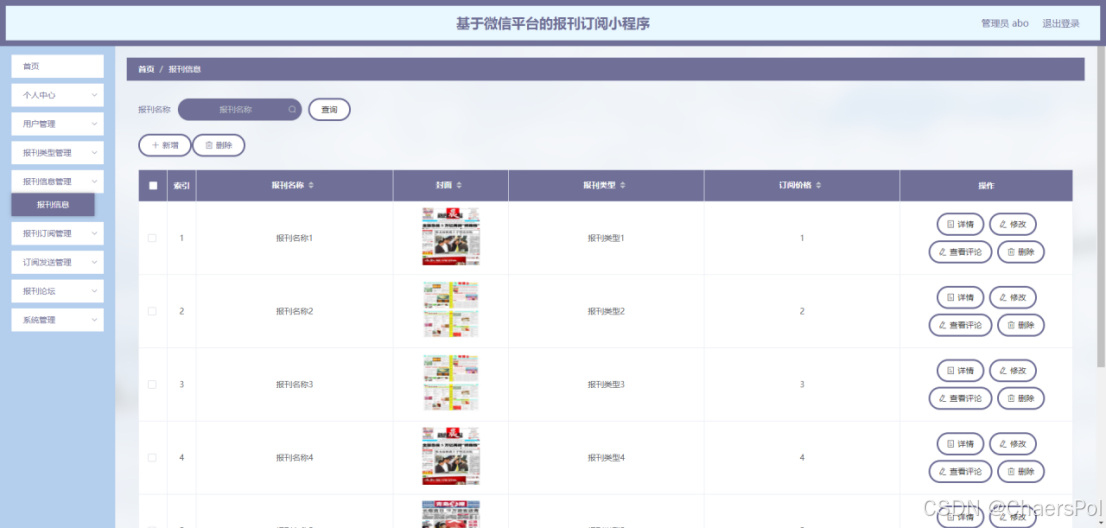Click the 报刊类型1 cell
Image resolution: width=1106 pixels, height=528 pixels.
pos(606,238)
